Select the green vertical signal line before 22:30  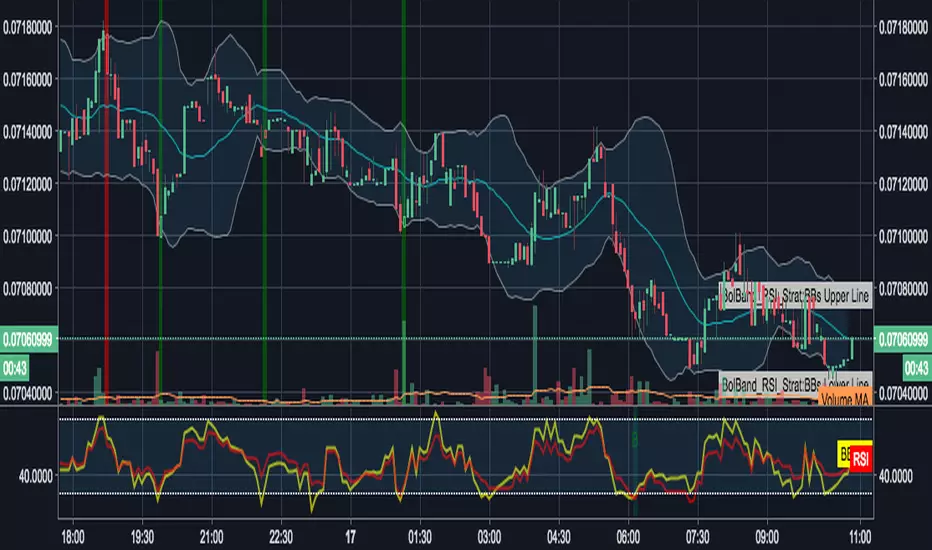tap(265, 202)
